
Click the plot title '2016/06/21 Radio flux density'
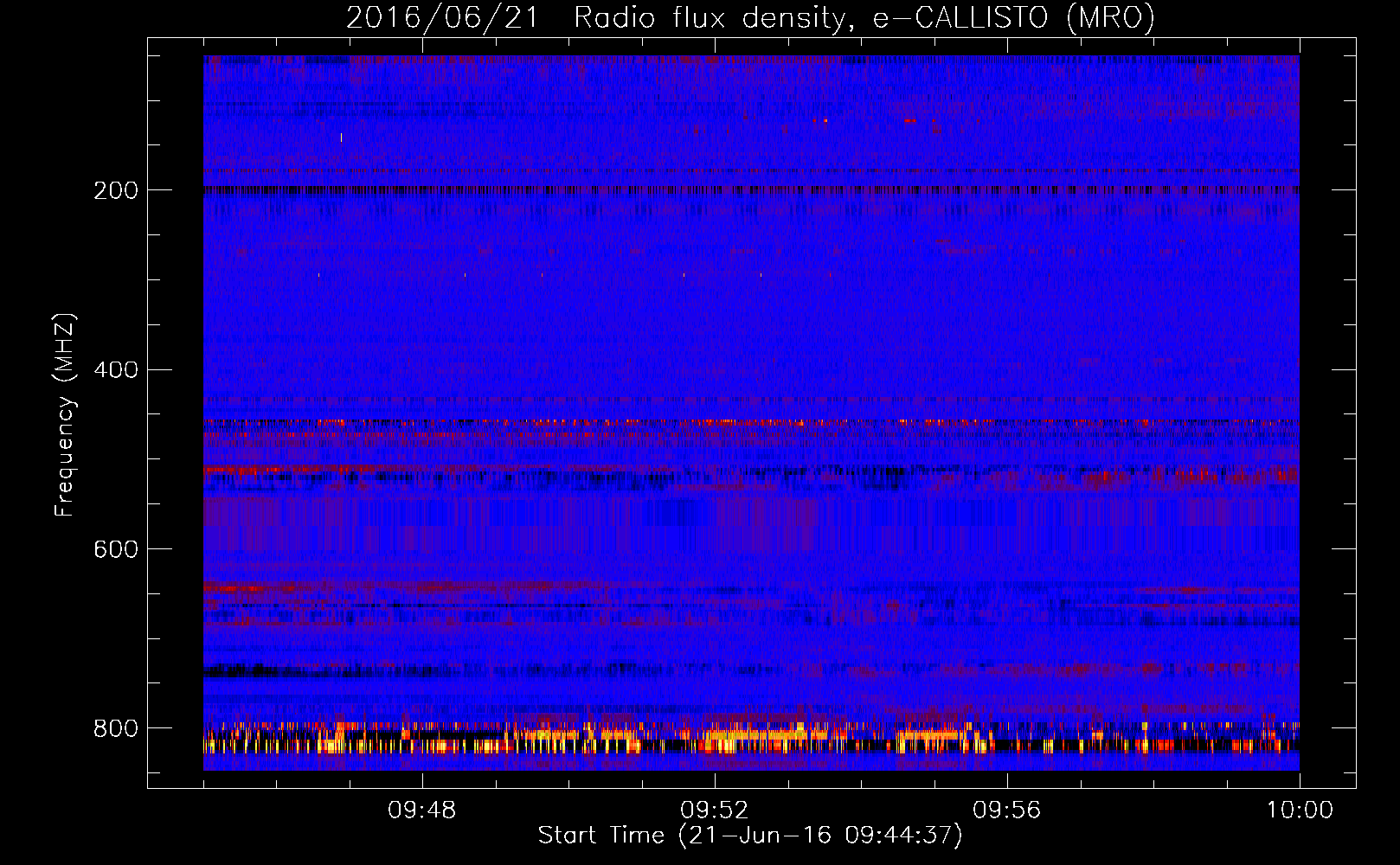(751, 18)
